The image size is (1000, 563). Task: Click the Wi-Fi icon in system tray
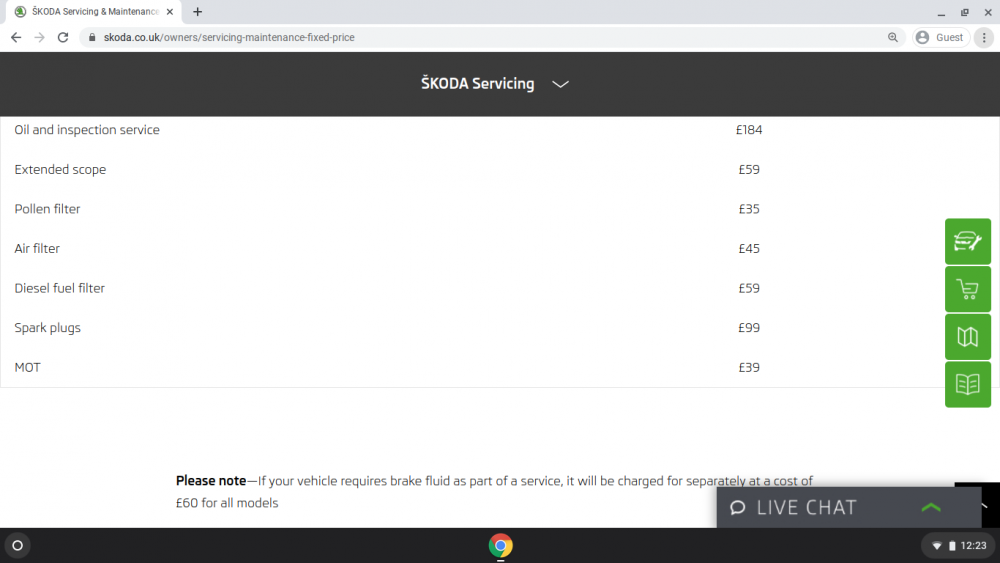pyautogui.click(x=937, y=546)
